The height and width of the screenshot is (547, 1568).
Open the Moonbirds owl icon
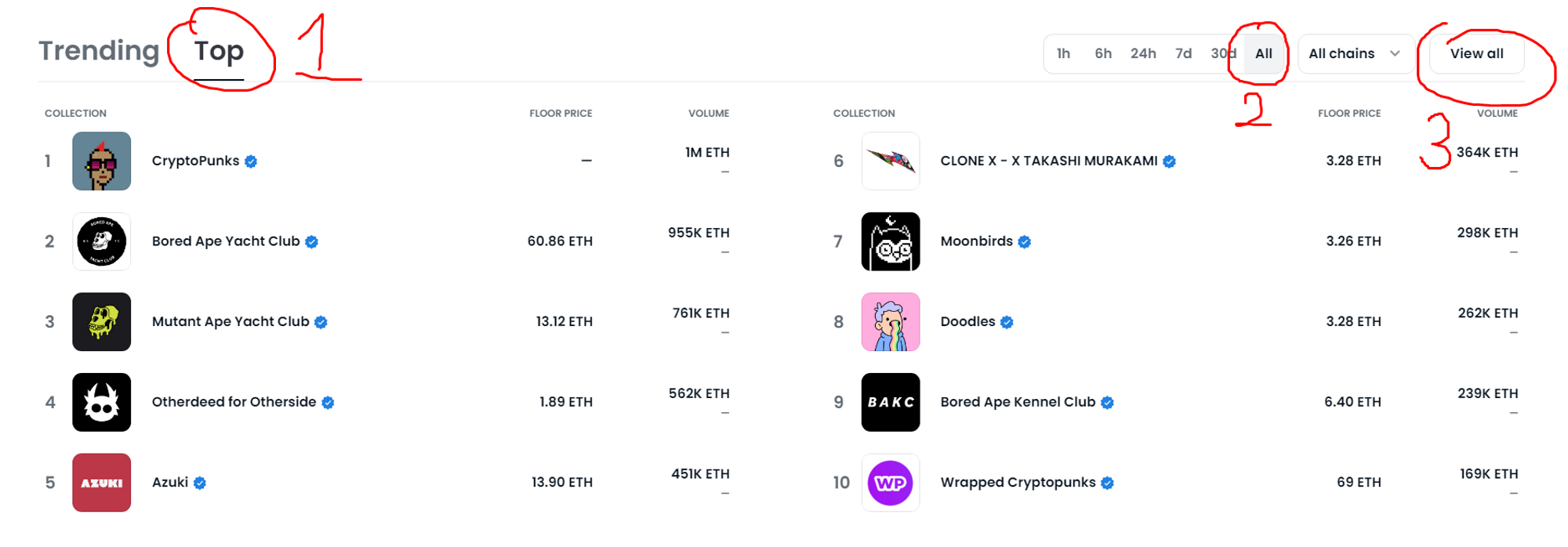(891, 241)
